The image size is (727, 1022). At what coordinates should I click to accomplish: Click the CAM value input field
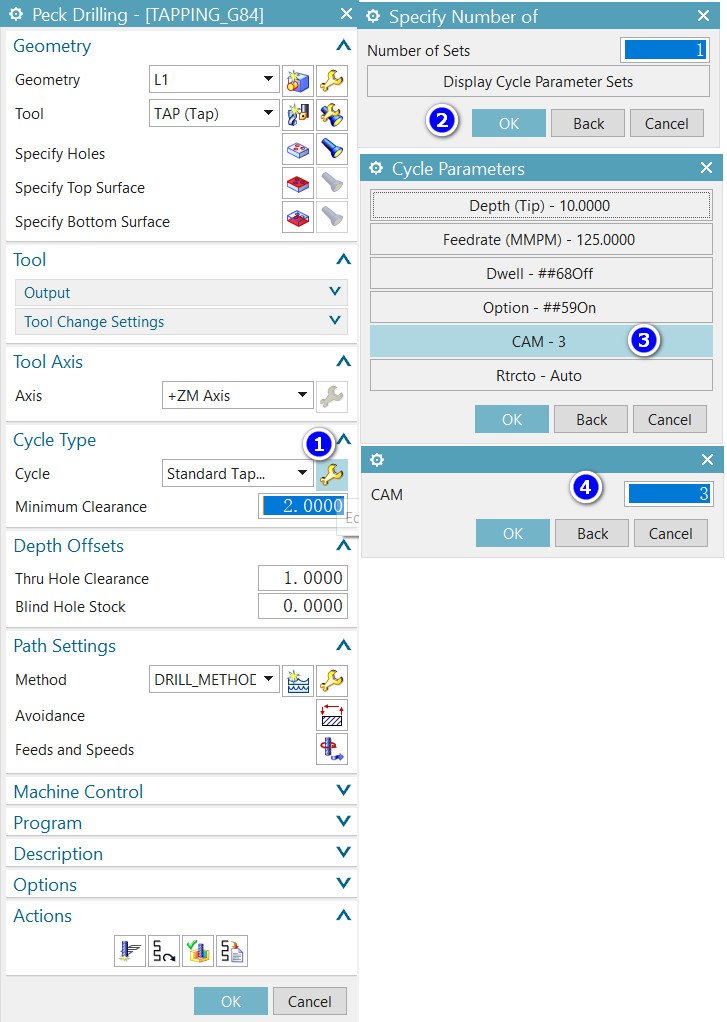coord(668,493)
